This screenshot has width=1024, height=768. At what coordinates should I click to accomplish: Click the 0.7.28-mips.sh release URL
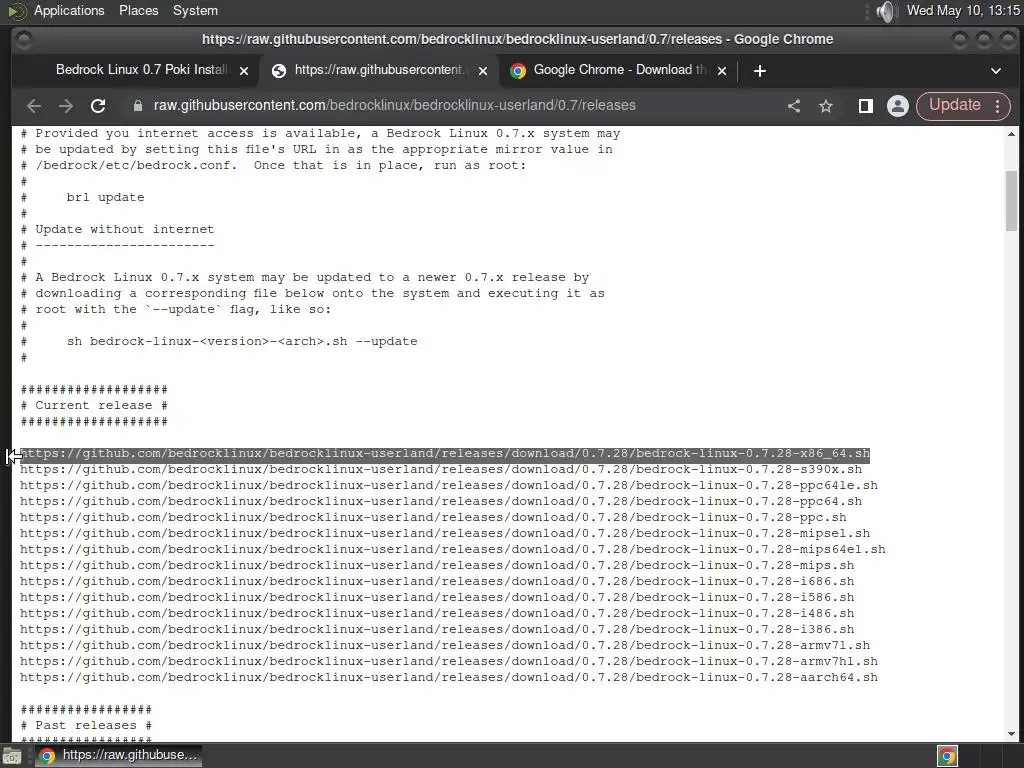pyautogui.click(x=437, y=566)
